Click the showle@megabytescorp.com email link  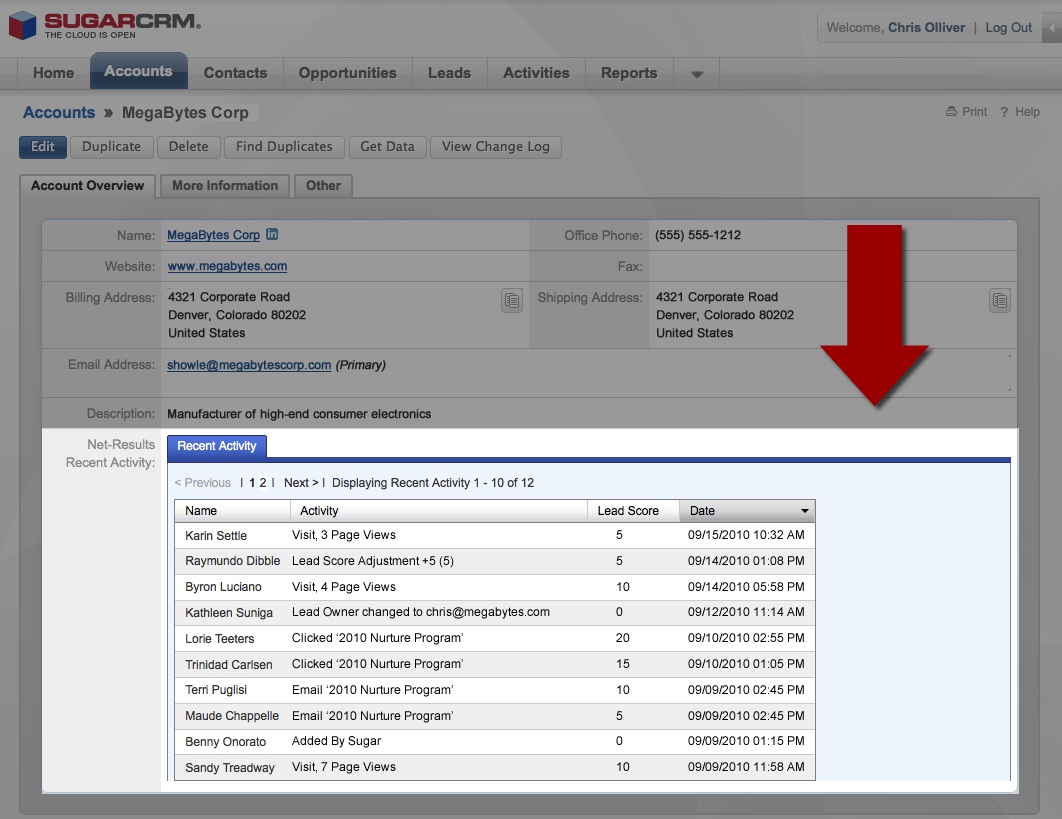[x=249, y=365]
